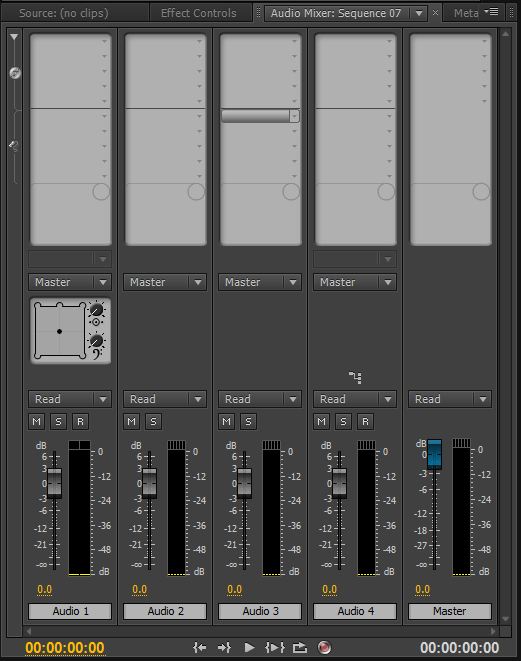This screenshot has width=521, height=661.
Task: Go to In point transport button
Action: click(200, 647)
